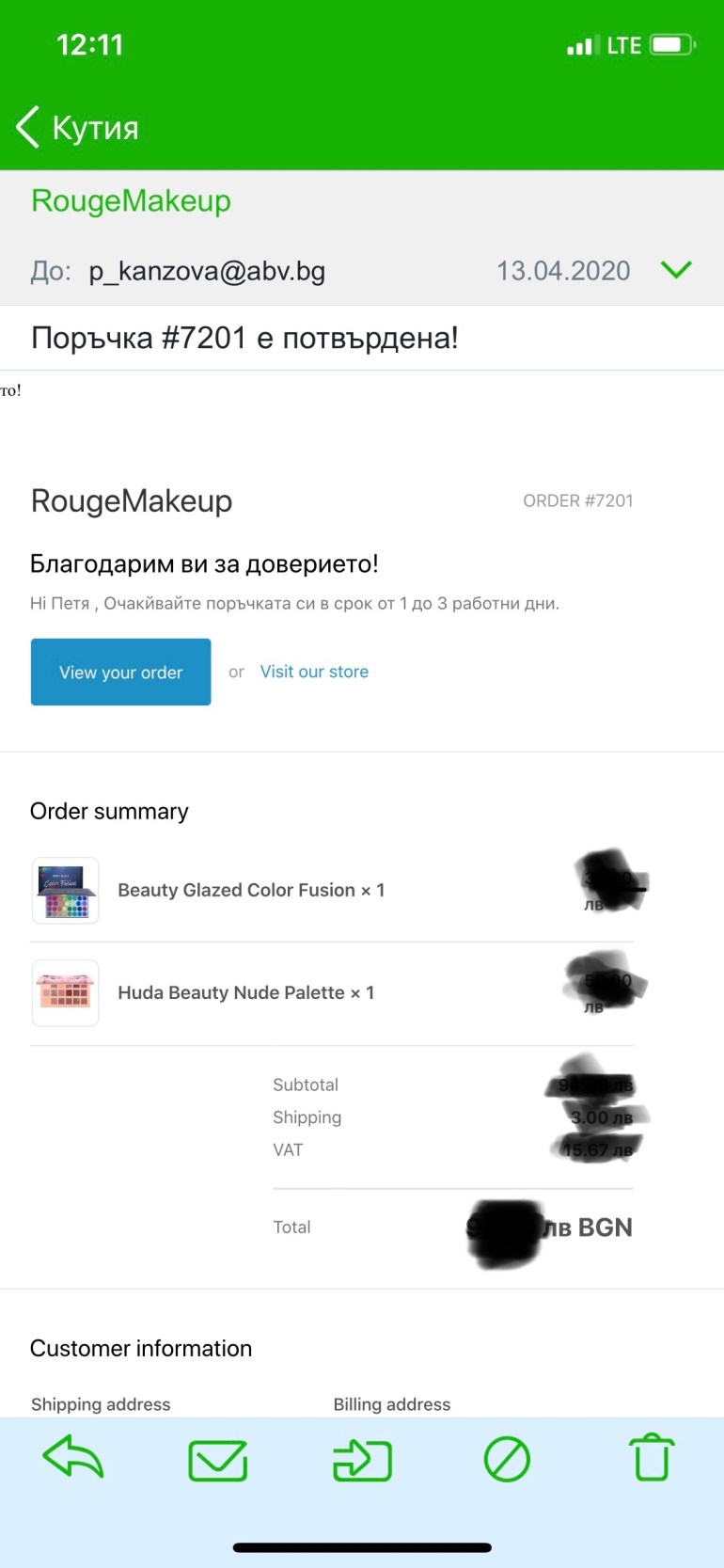Tap recipient address p_kanzova@abv.bg
724x1568 pixels.
coord(207,271)
